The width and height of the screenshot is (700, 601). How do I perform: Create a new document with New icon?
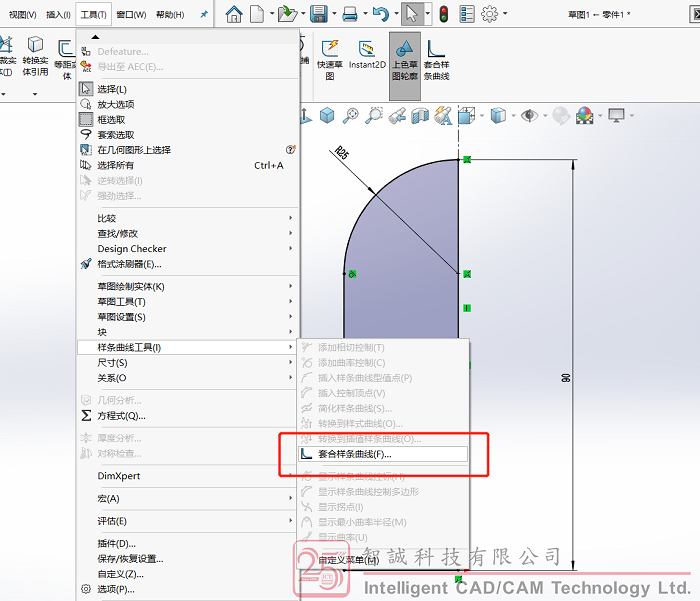(257, 14)
